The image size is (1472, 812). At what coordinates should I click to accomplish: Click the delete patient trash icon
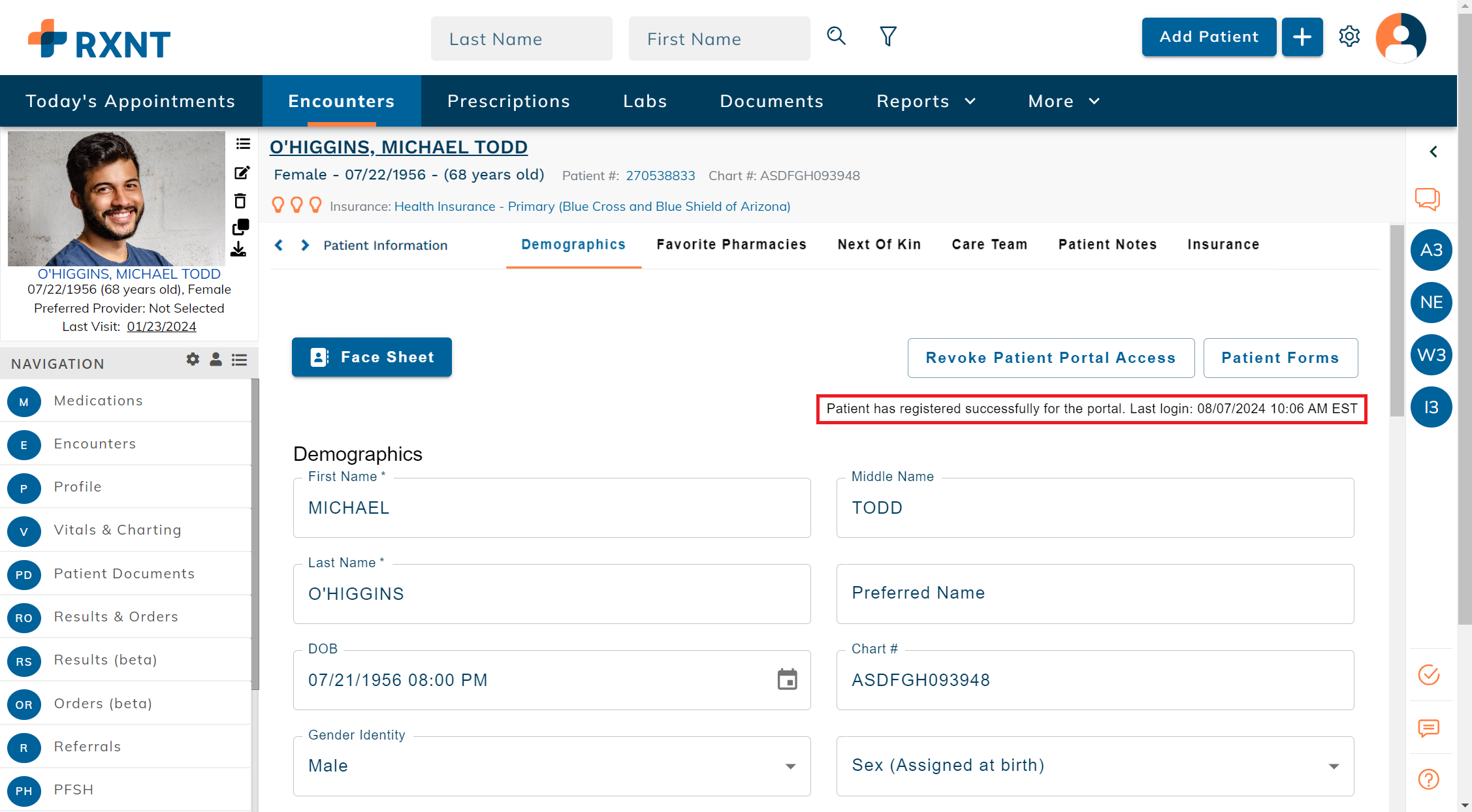pos(240,201)
